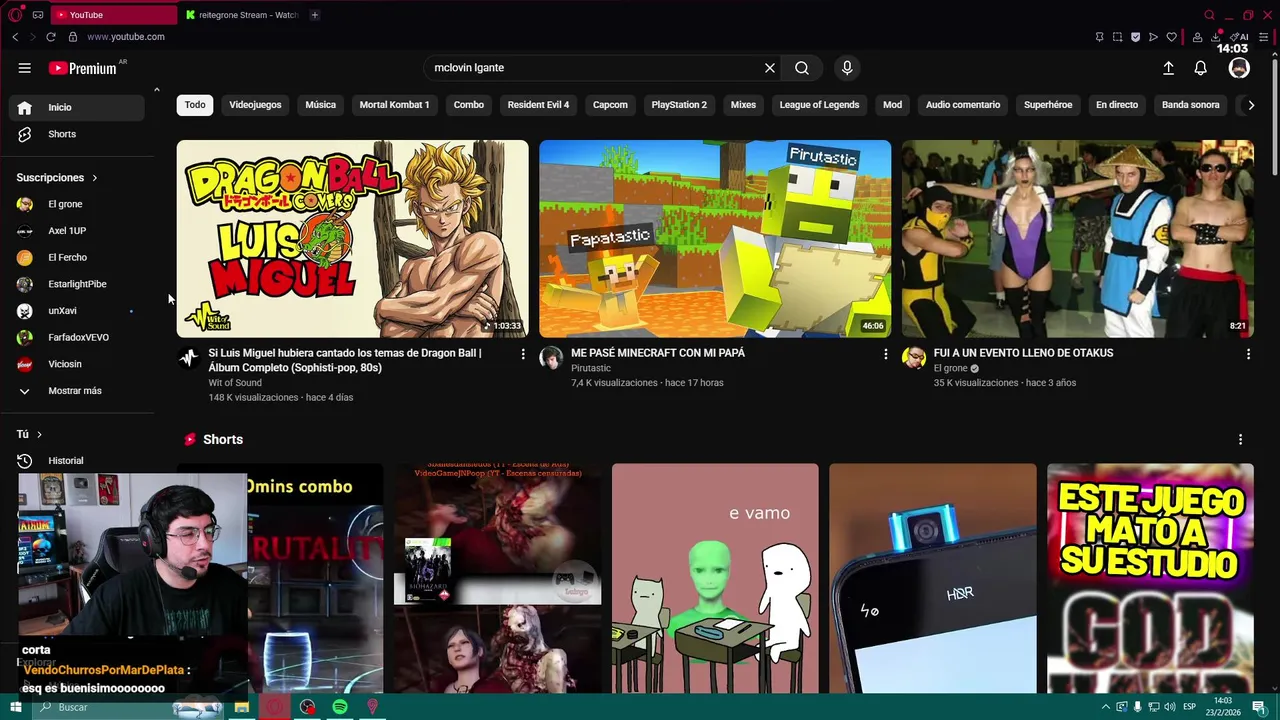This screenshot has height=720, width=1280.
Task: Open the Windows Start menu
Action: pyautogui.click(x=15, y=707)
